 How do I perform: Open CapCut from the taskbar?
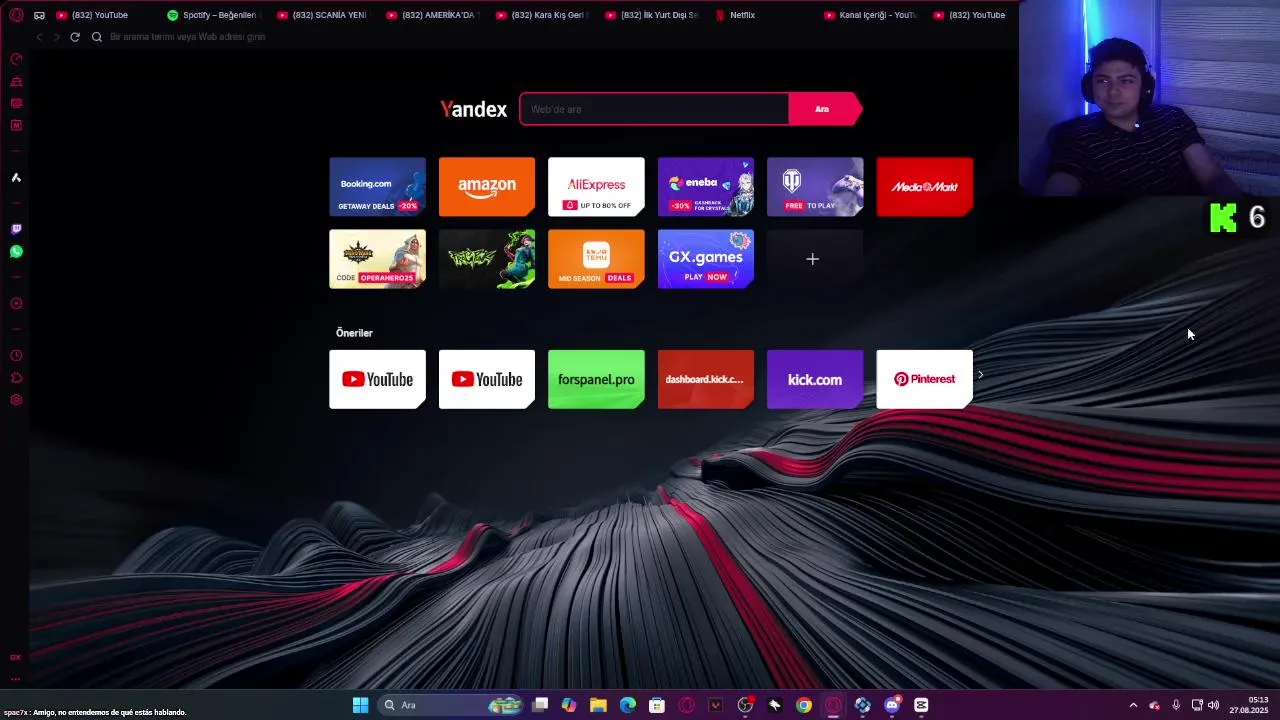[x=921, y=705]
